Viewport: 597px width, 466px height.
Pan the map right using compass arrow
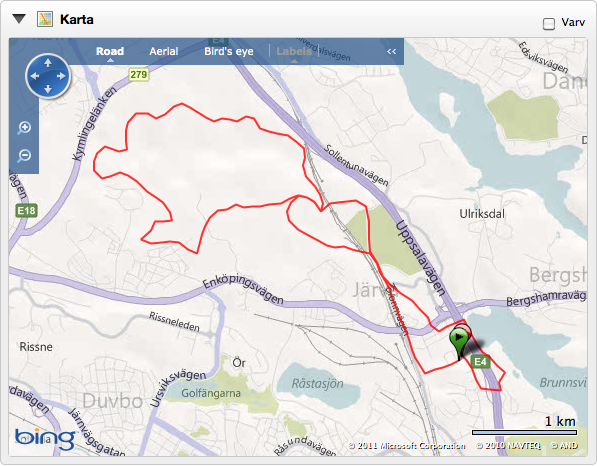tap(61, 76)
